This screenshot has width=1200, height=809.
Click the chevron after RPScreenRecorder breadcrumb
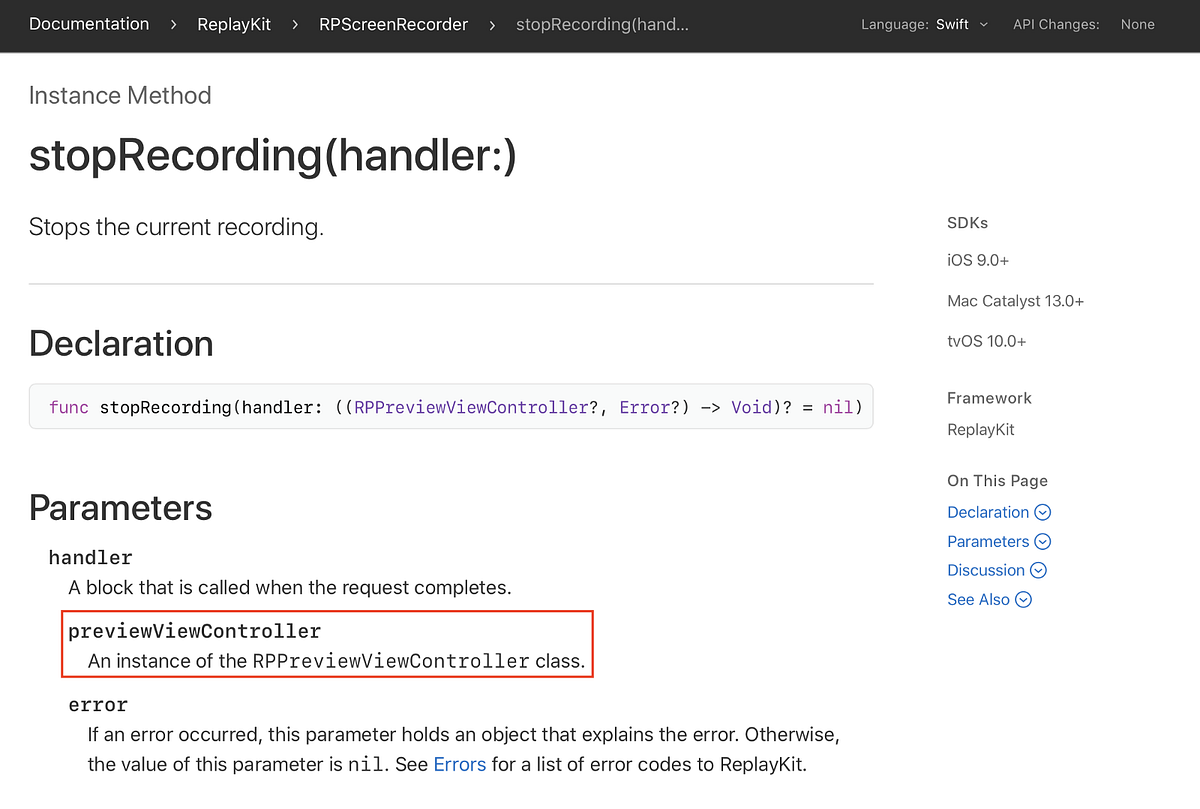pos(492,25)
